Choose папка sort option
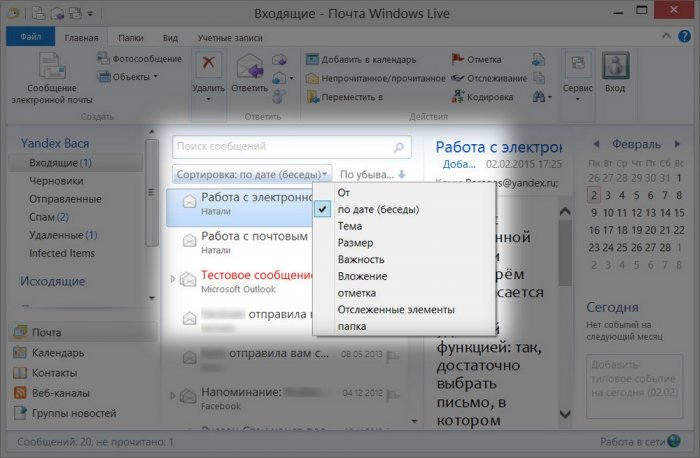This screenshot has height=458, width=700. 405,326
